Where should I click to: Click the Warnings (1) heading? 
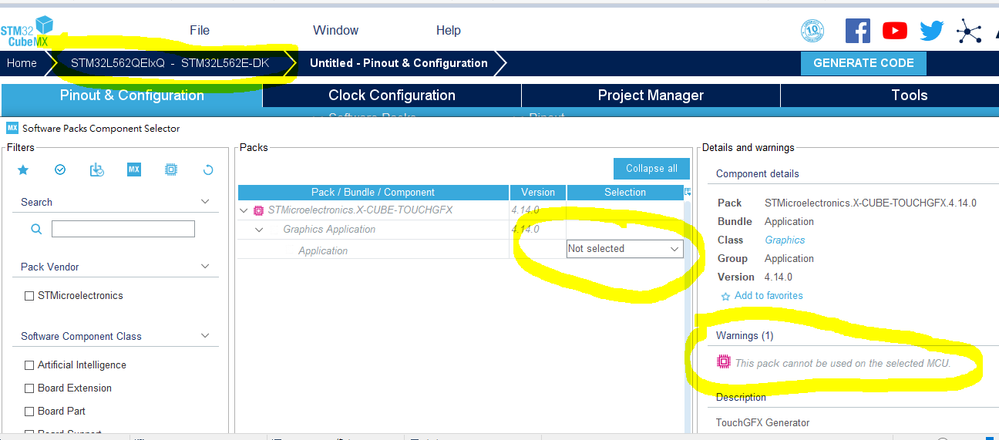click(x=745, y=336)
